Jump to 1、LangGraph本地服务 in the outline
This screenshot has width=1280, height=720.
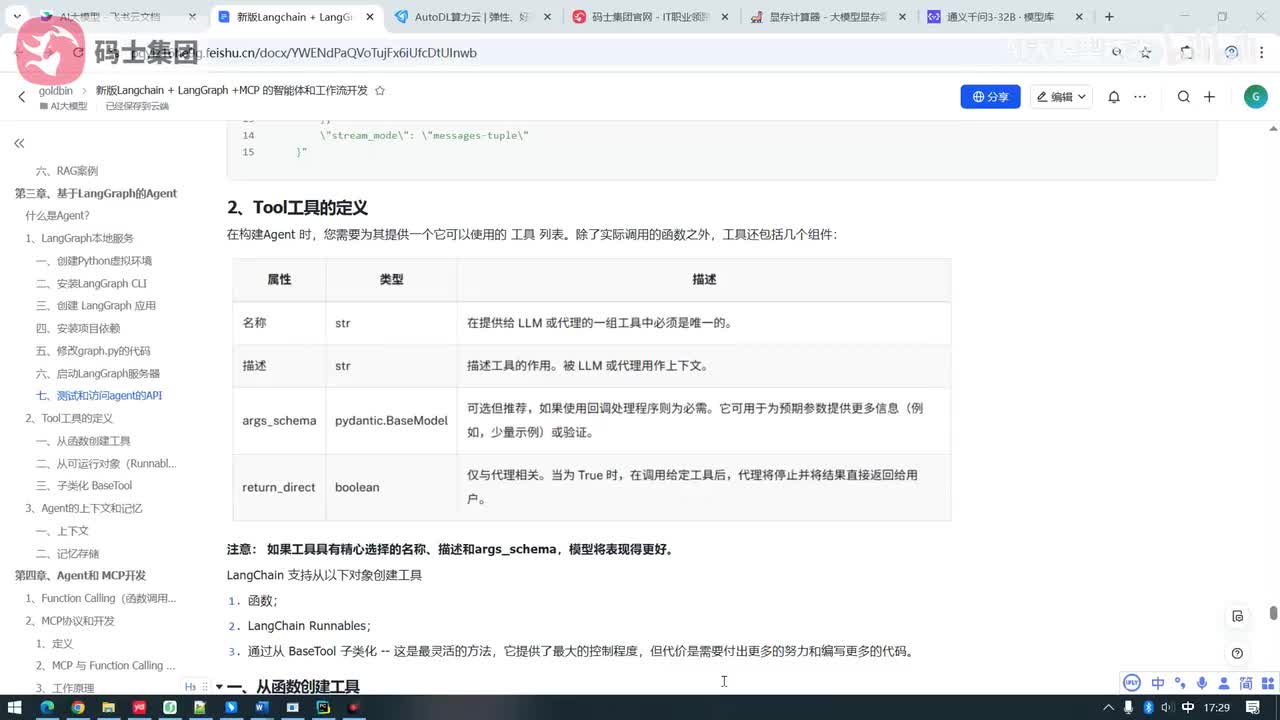coord(79,238)
